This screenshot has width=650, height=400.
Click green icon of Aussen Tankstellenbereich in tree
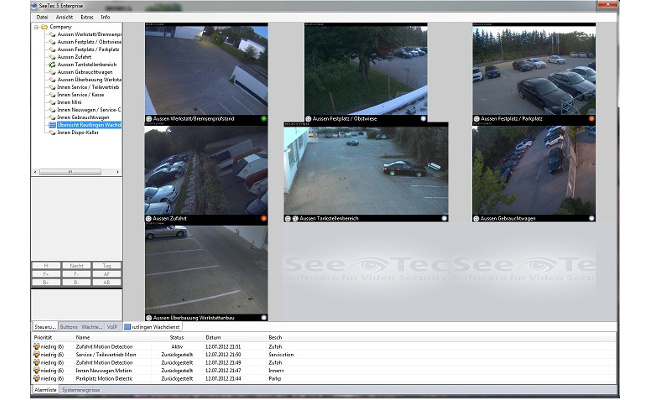[52, 65]
